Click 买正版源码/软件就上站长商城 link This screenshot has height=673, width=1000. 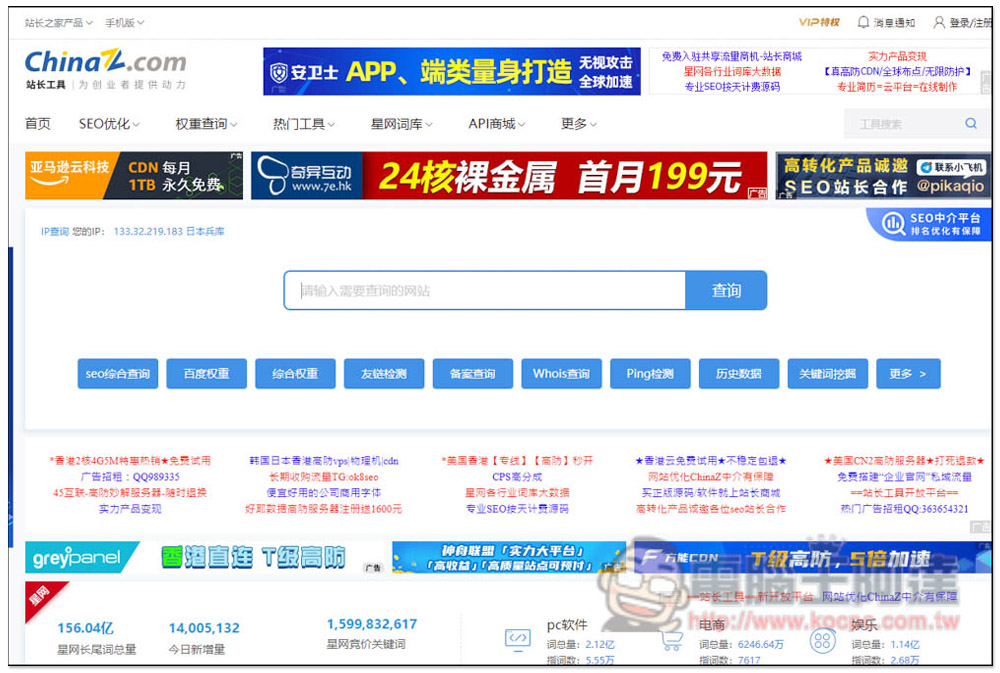(711, 492)
